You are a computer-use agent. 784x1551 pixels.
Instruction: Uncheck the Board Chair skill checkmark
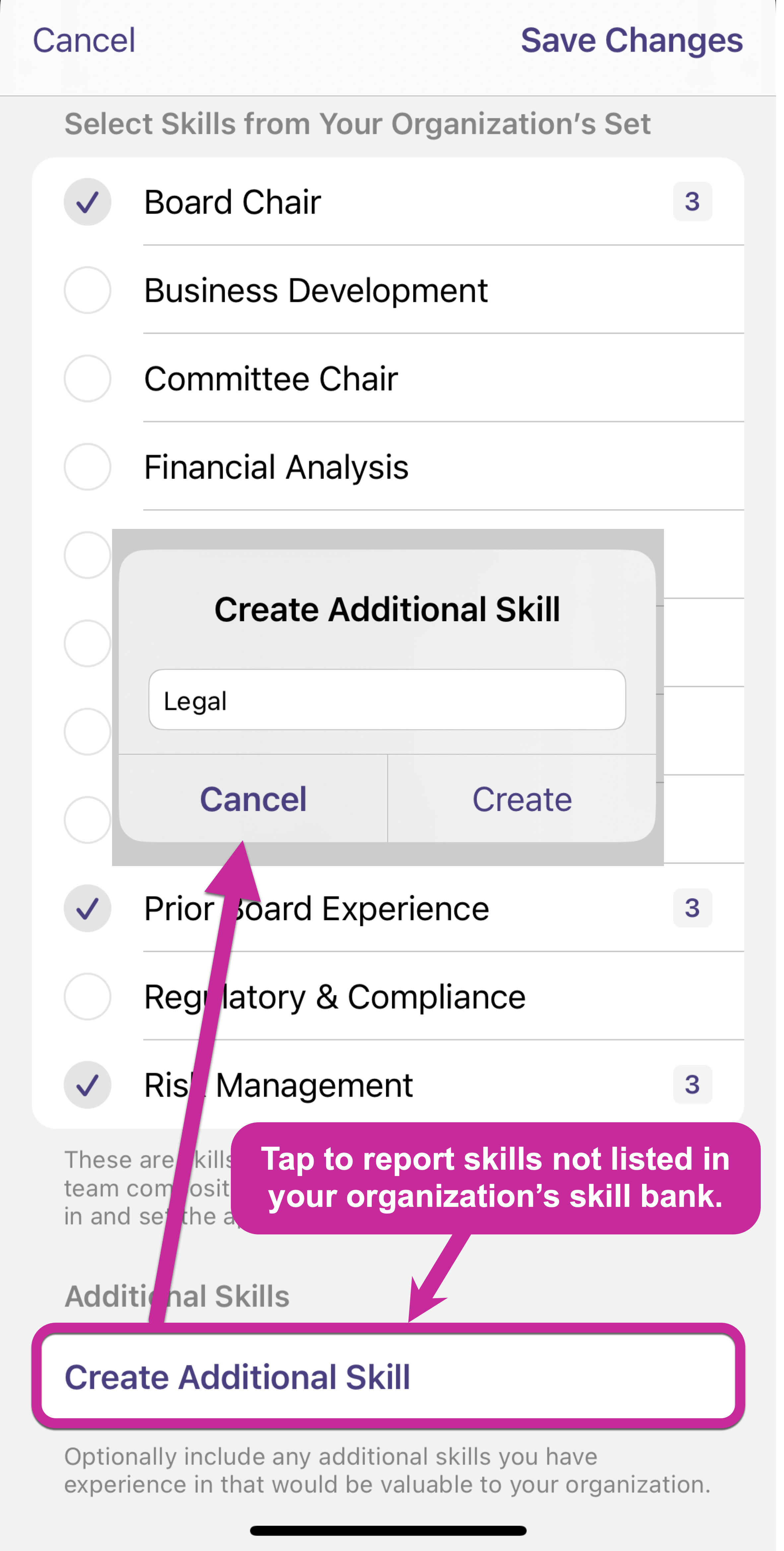pos(87,202)
